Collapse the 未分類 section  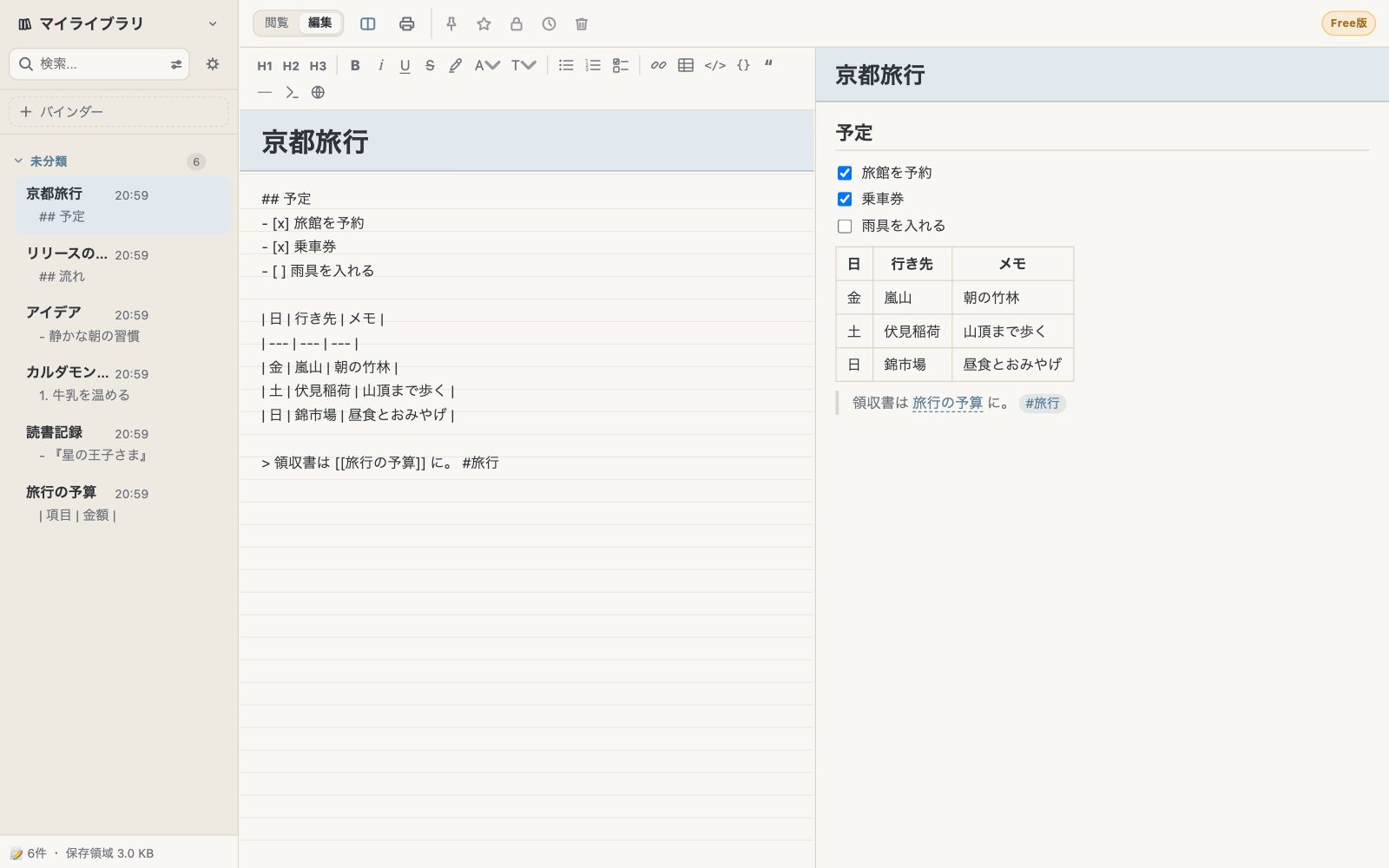(x=18, y=161)
